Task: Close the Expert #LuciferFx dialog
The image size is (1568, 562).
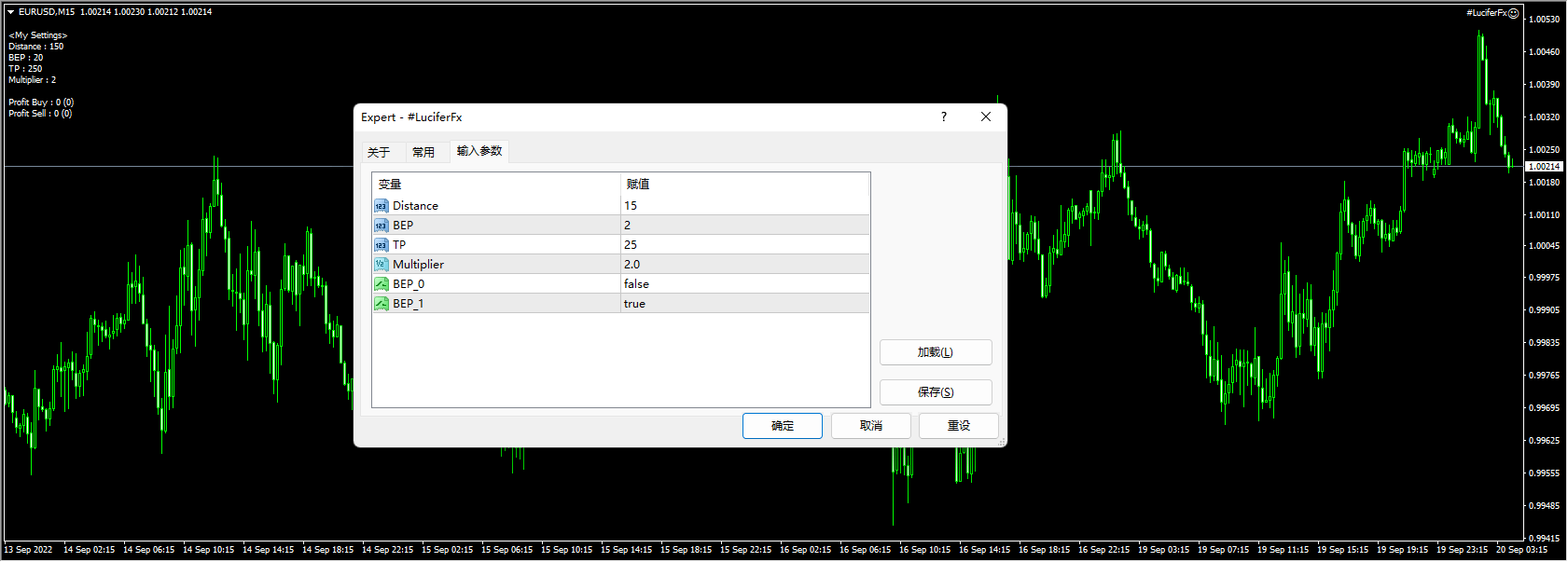Action: click(x=986, y=117)
